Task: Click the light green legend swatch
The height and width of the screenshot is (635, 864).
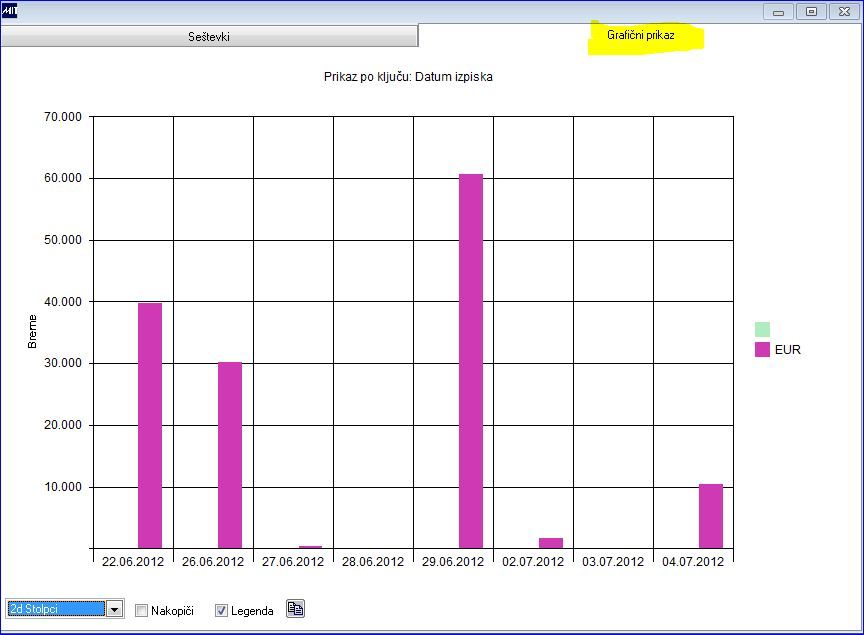Action: click(x=762, y=329)
